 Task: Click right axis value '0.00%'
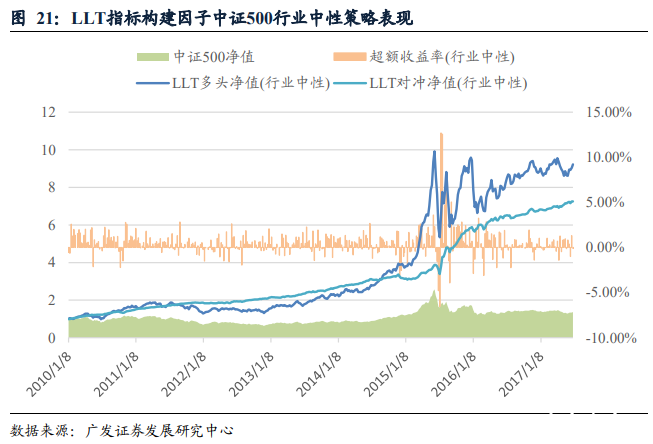tap(605, 247)
